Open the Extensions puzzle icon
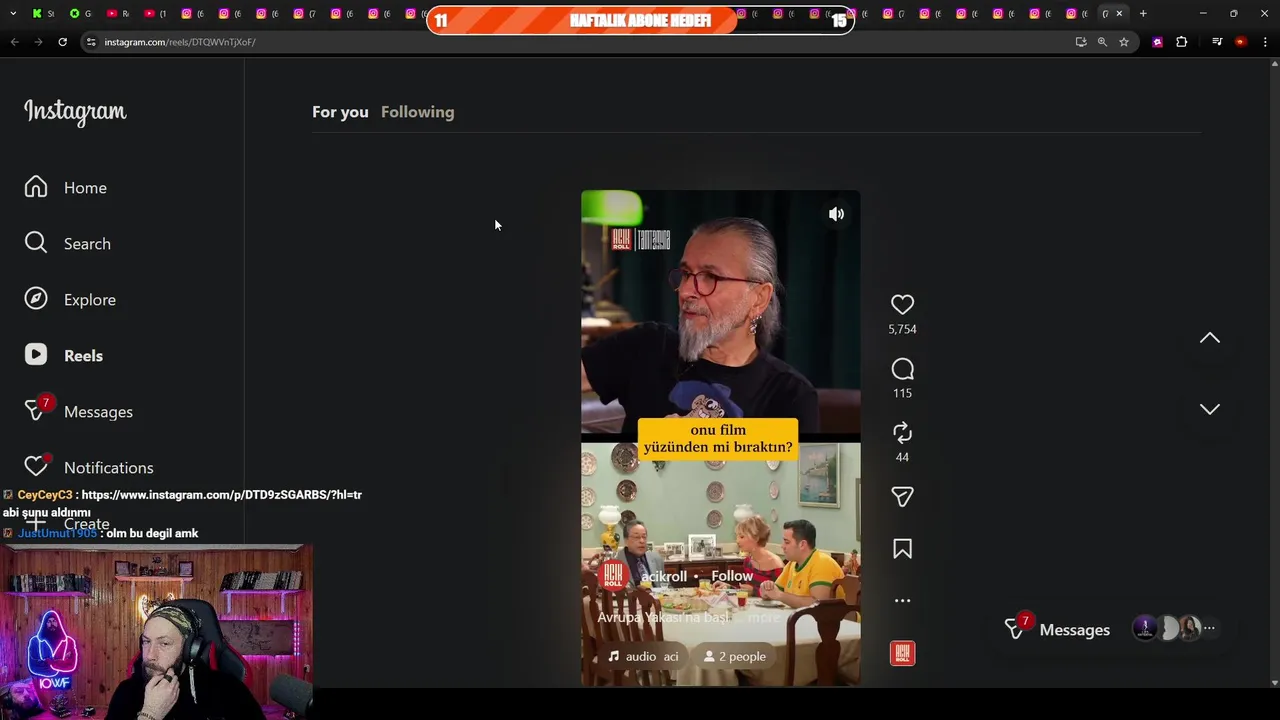1280x720 pixels. click(1181, 42)
